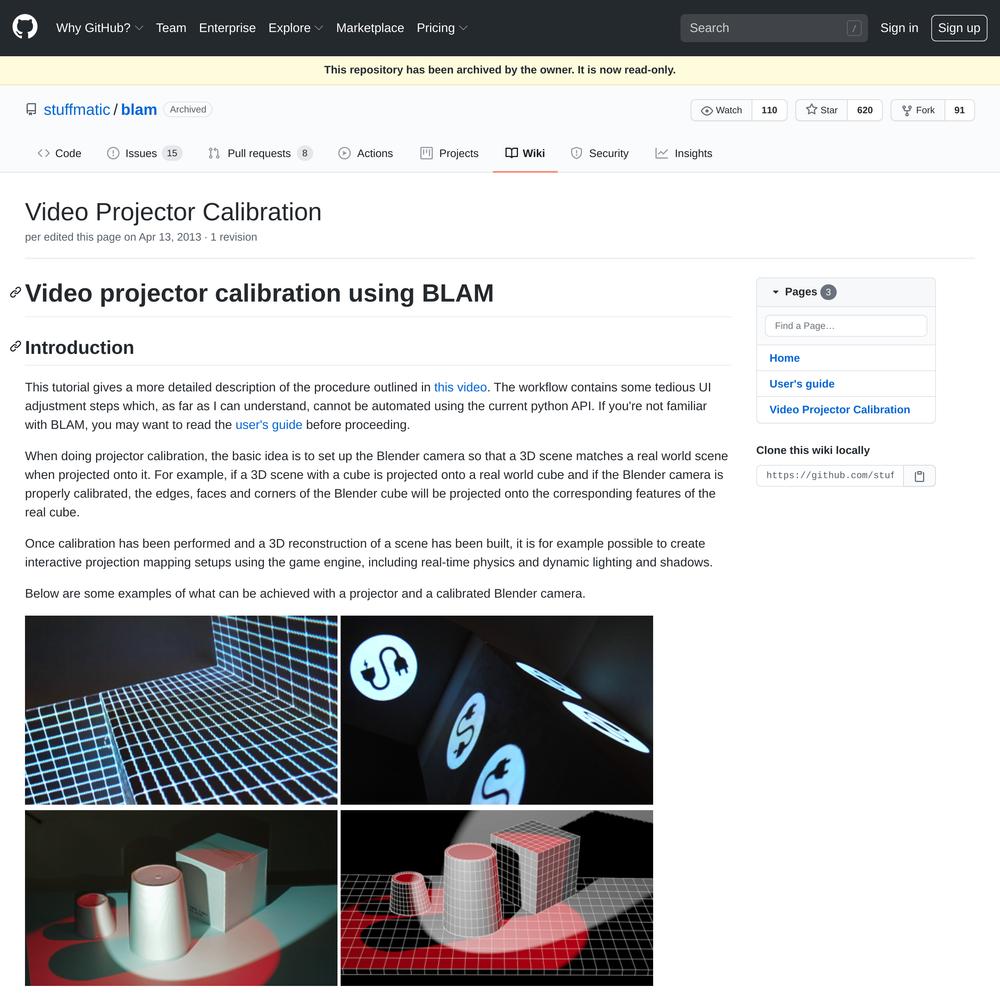The height and width of the screenshot is (1000, 1000).
Task: Open the Security tab
Action: click(x=599, y=153)
